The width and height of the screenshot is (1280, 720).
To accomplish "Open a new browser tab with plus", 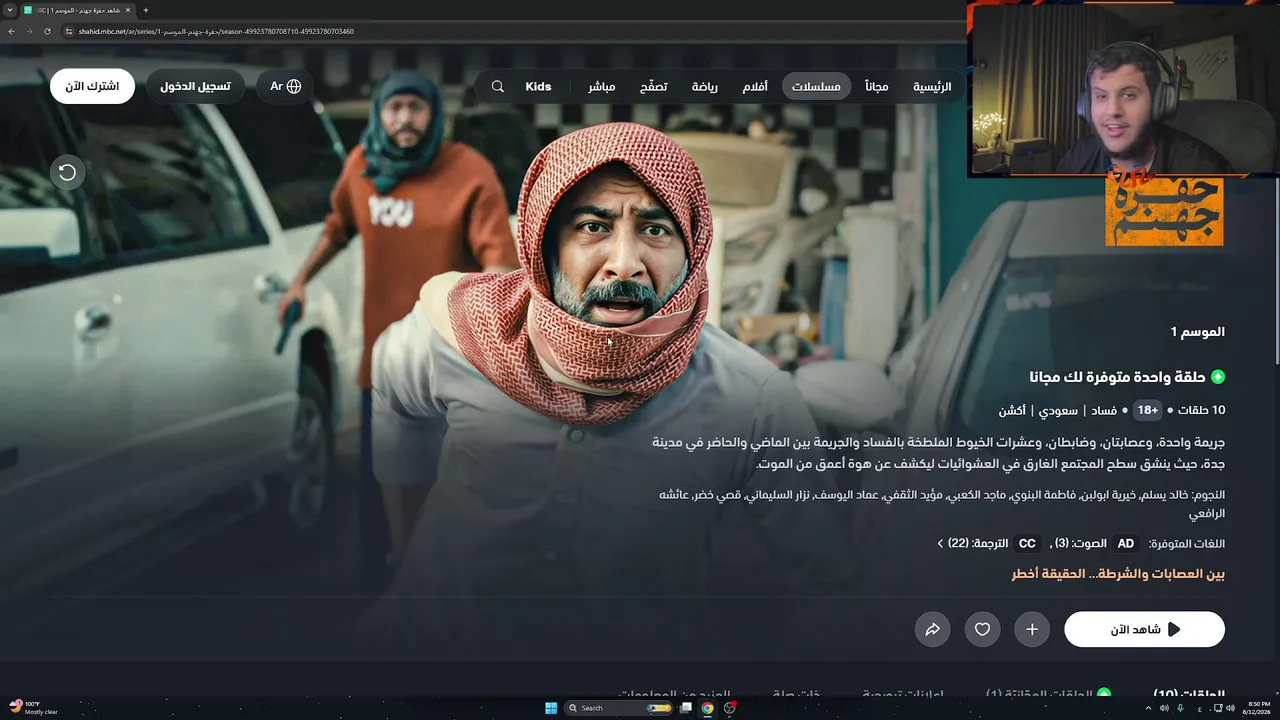I will pyautogui.click(x=145, y=10).
